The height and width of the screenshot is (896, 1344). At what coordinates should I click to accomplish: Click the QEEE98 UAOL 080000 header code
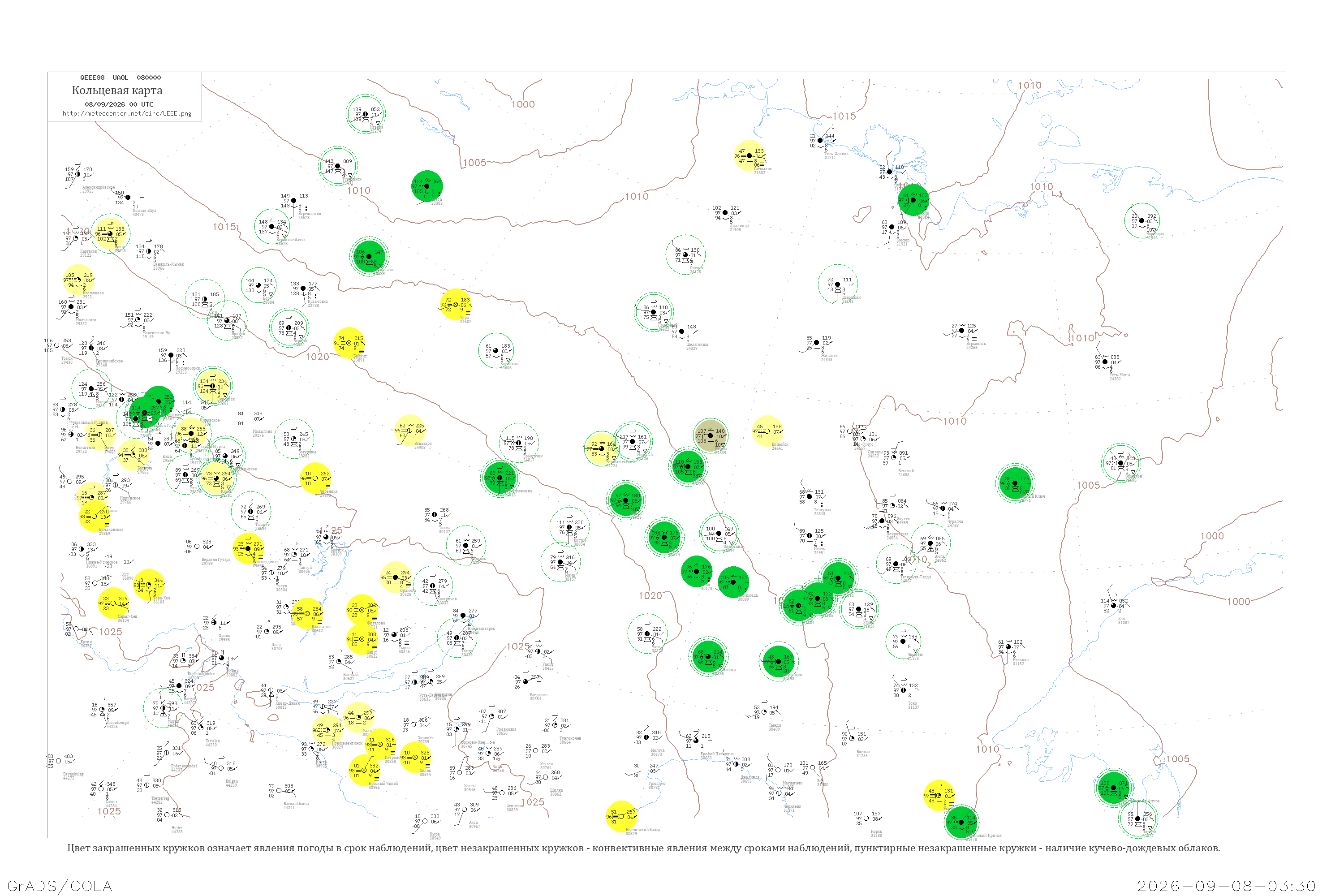121,77
